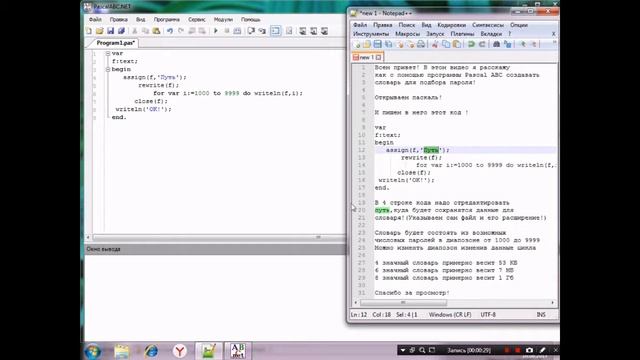This screenshot has width=640, height=360.
Task: Select the Program1.pas tab
Action: click(x=115, y=43)
